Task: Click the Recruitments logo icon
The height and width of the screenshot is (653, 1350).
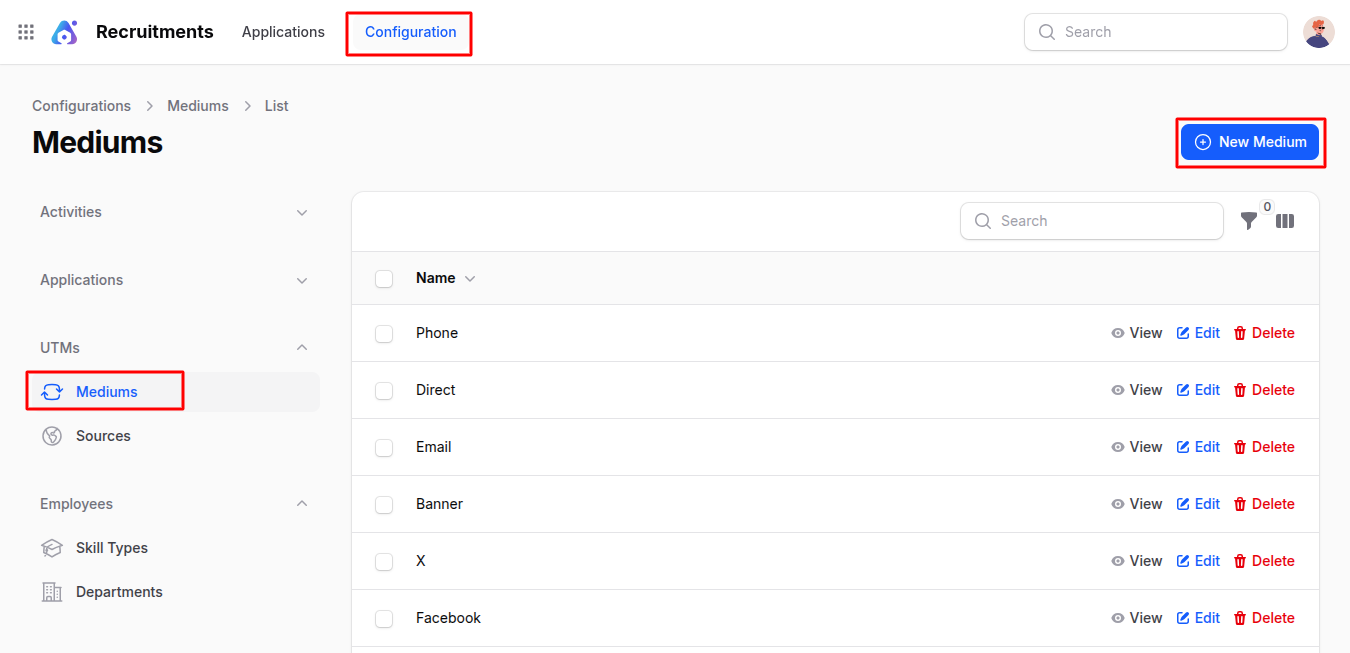Action: 65,32
